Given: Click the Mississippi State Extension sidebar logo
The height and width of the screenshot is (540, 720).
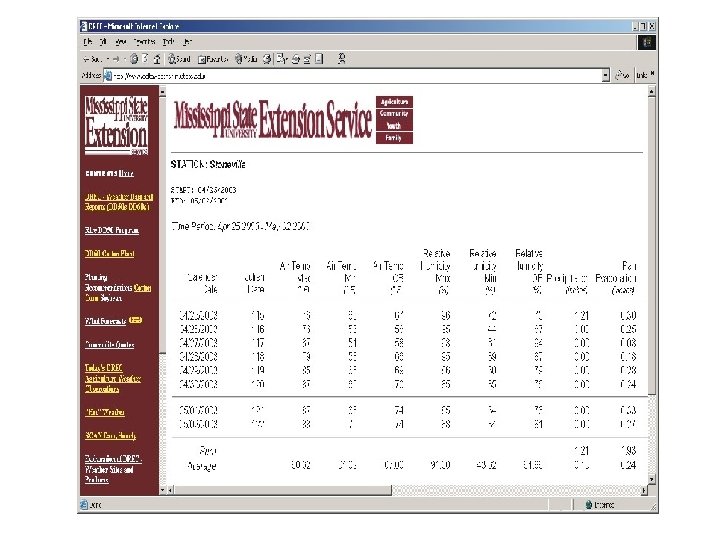Looking at the screenshot, I should (x=116, y=125).
